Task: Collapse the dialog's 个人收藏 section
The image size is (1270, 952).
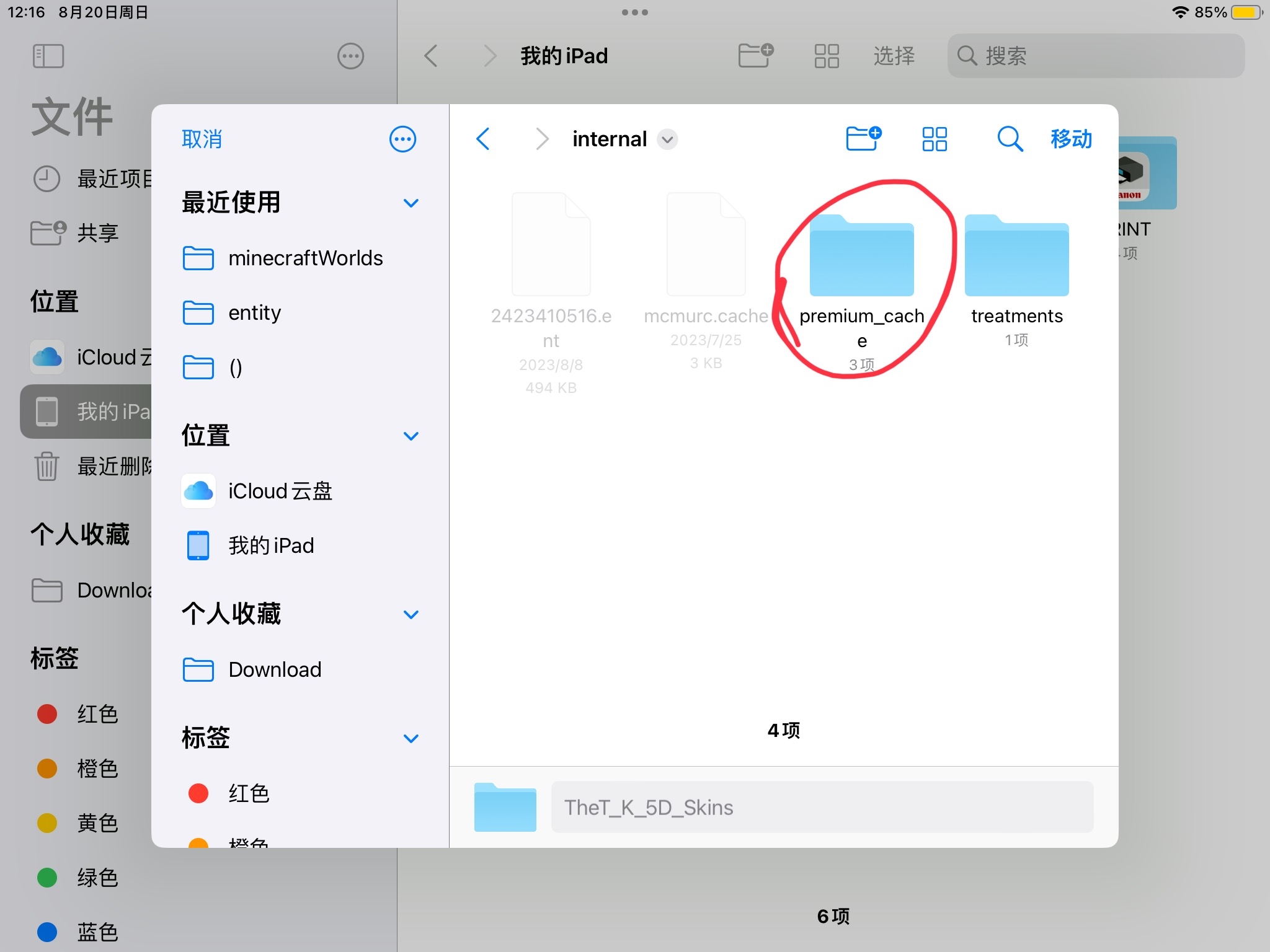Action: click(411, 615)
